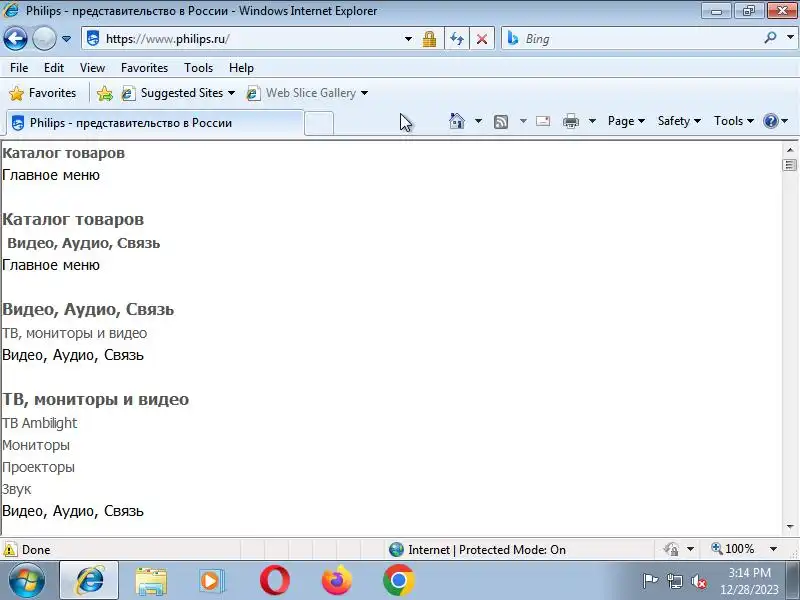
Task: Click Internet Explorer taskbar icon
Action: pyautogui.click(x=89, y=581)
